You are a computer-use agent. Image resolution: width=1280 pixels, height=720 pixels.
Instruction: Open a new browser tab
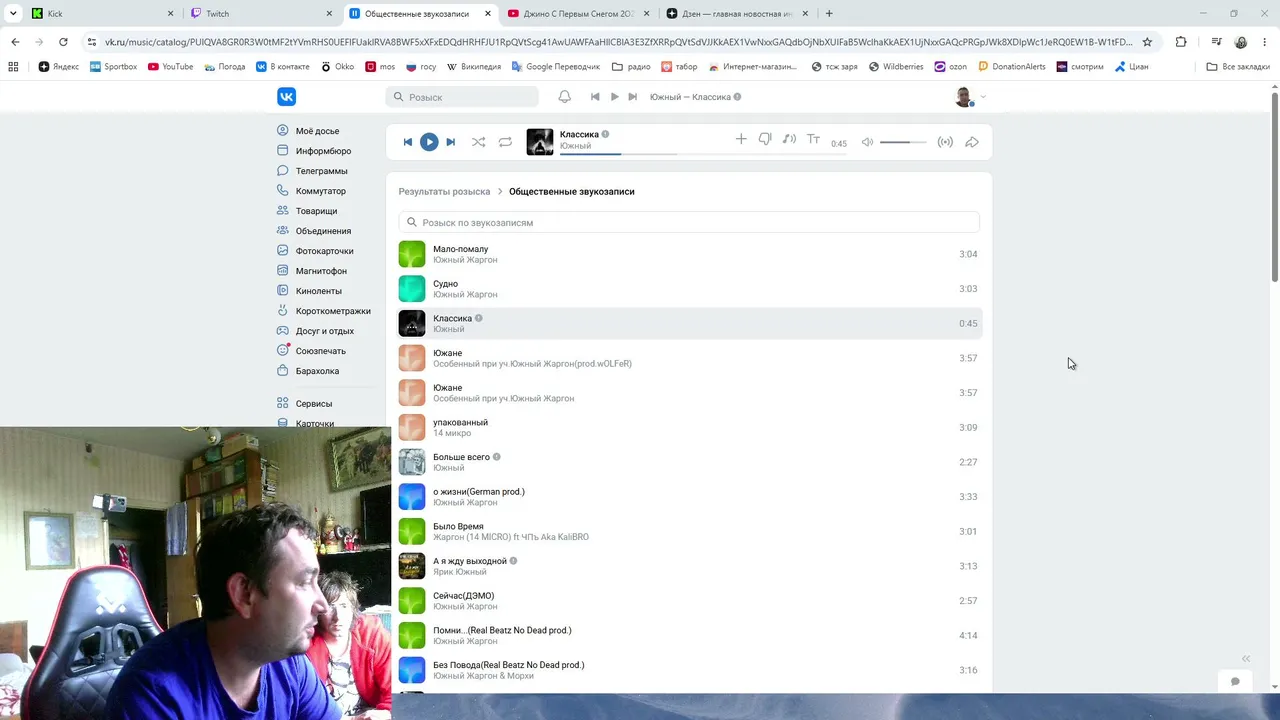[x=829, y=14]
